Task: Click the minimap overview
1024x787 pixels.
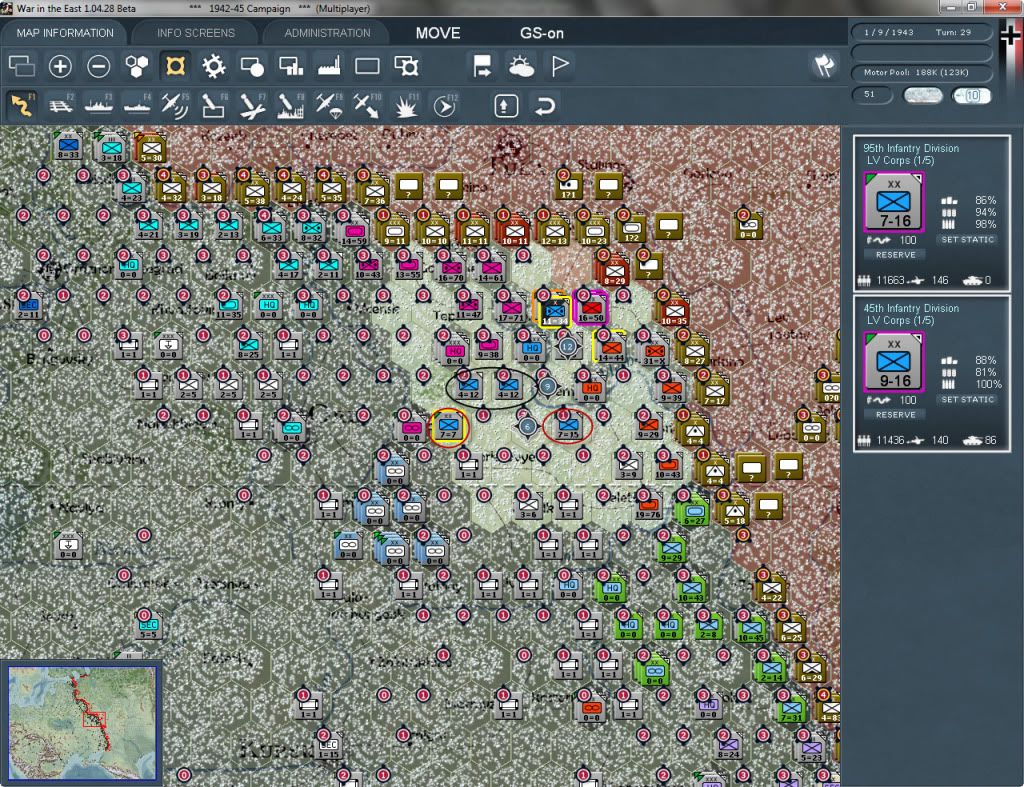Action: [82, 723]
